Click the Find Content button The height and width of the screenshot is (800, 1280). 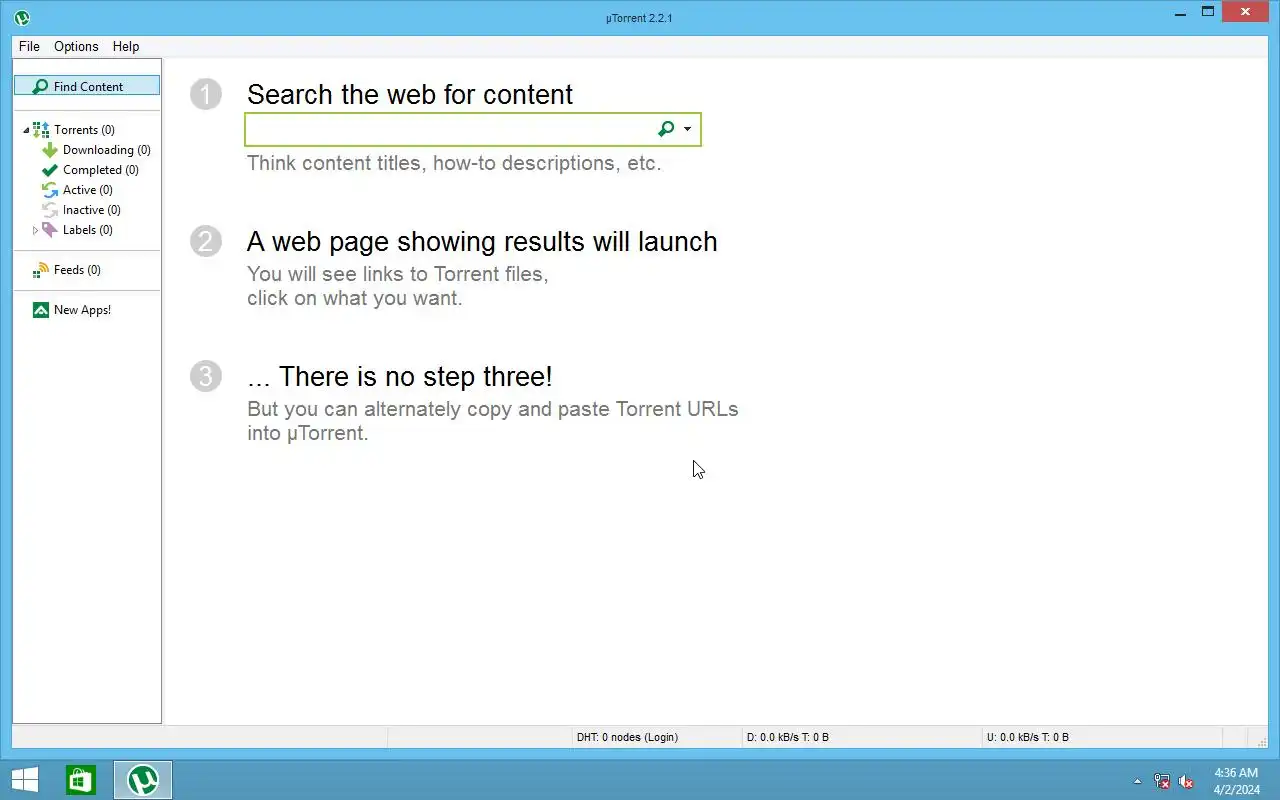tap(87, 86)
